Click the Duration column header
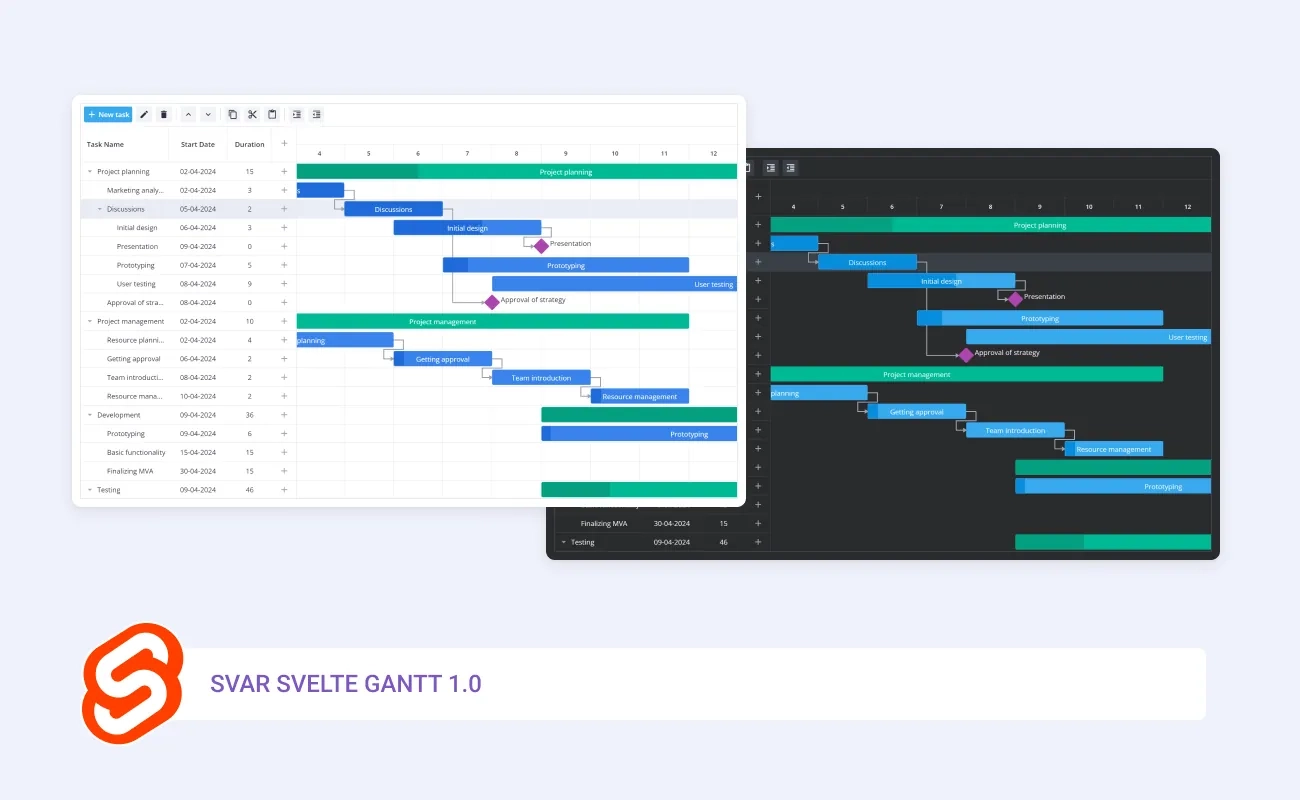1300x800 pixels. (249, 145)
